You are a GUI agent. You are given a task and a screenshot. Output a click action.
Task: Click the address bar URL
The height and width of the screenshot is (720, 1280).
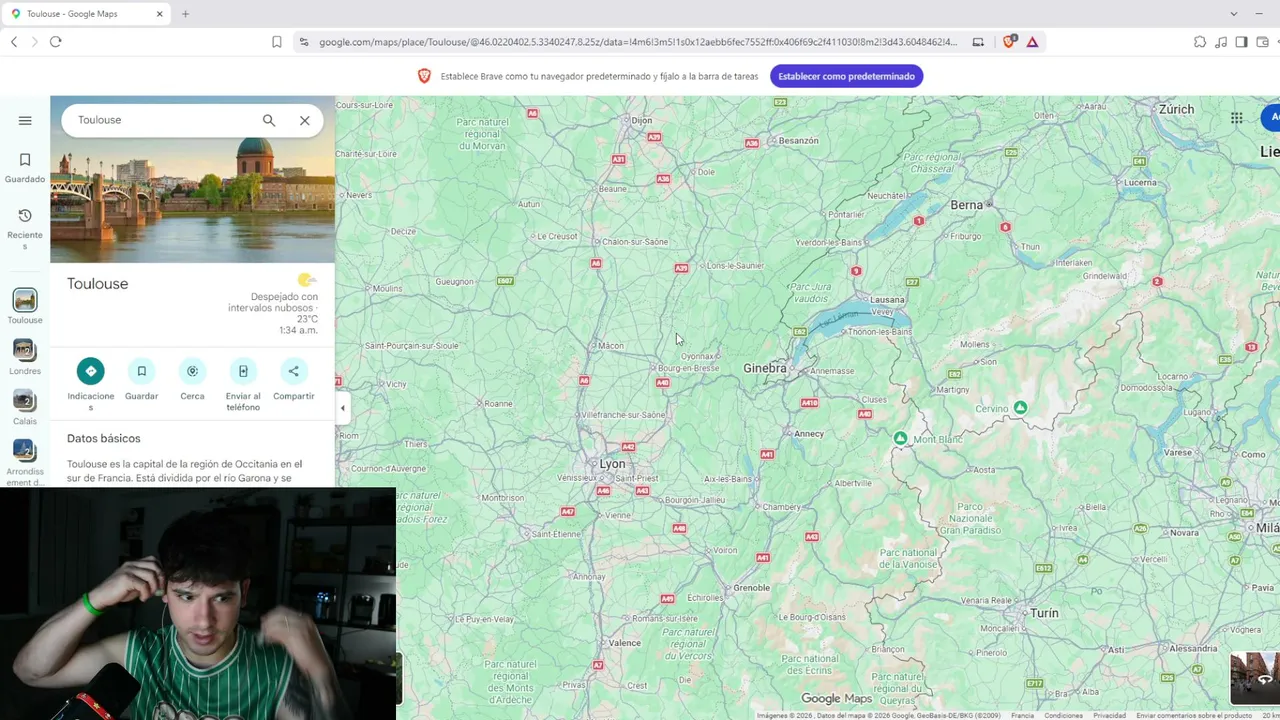(638, 42)
